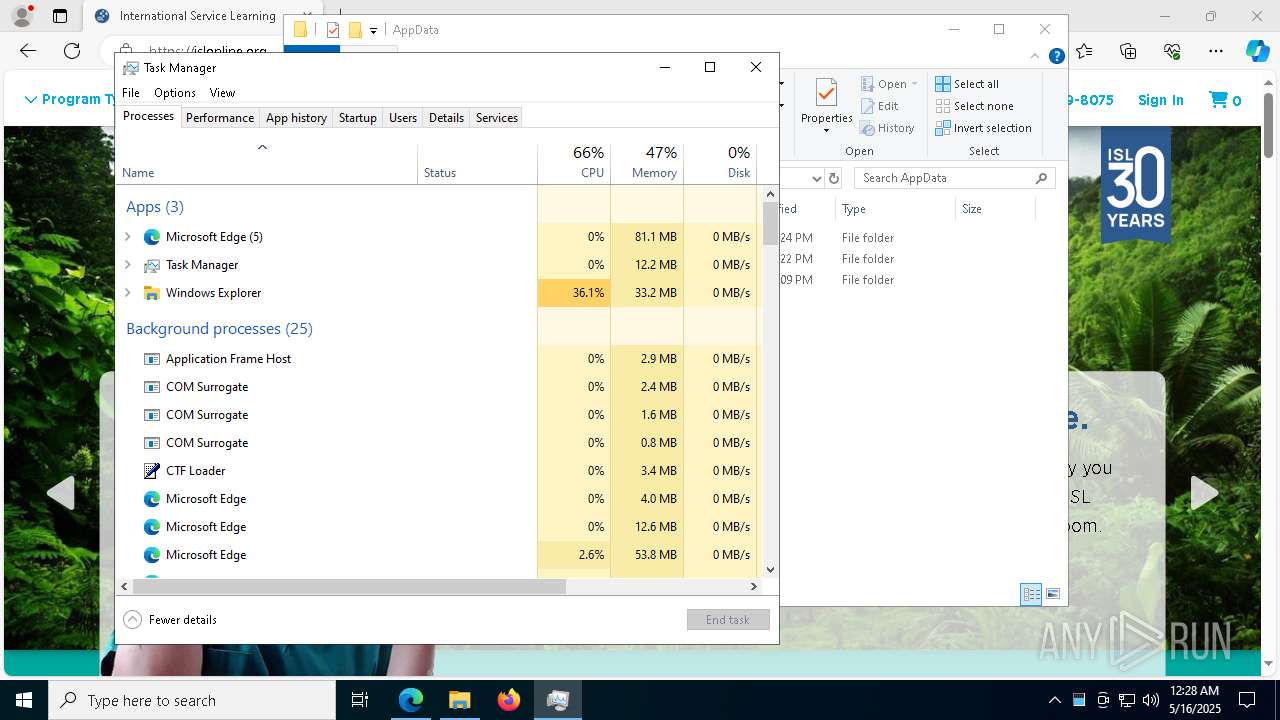
Task: Click the Windows Explorer process icon
Action: click(152, 293)
